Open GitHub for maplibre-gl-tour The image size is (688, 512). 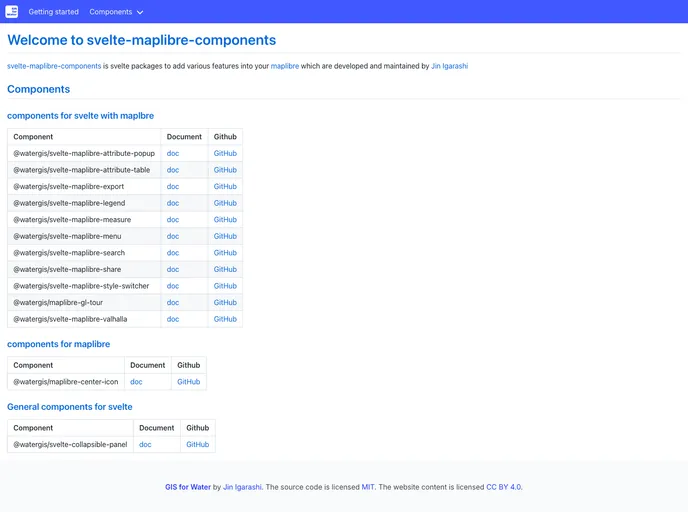[225, 303]
